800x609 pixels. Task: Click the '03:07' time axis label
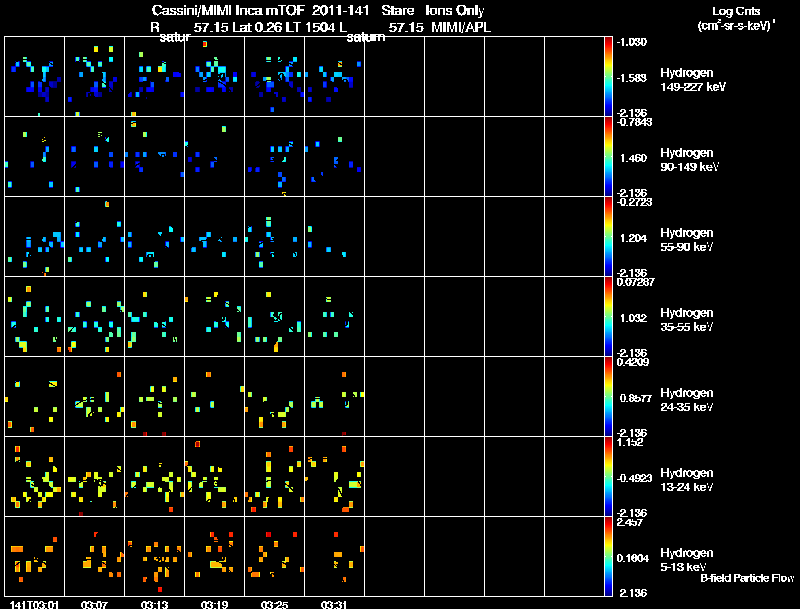94,604
